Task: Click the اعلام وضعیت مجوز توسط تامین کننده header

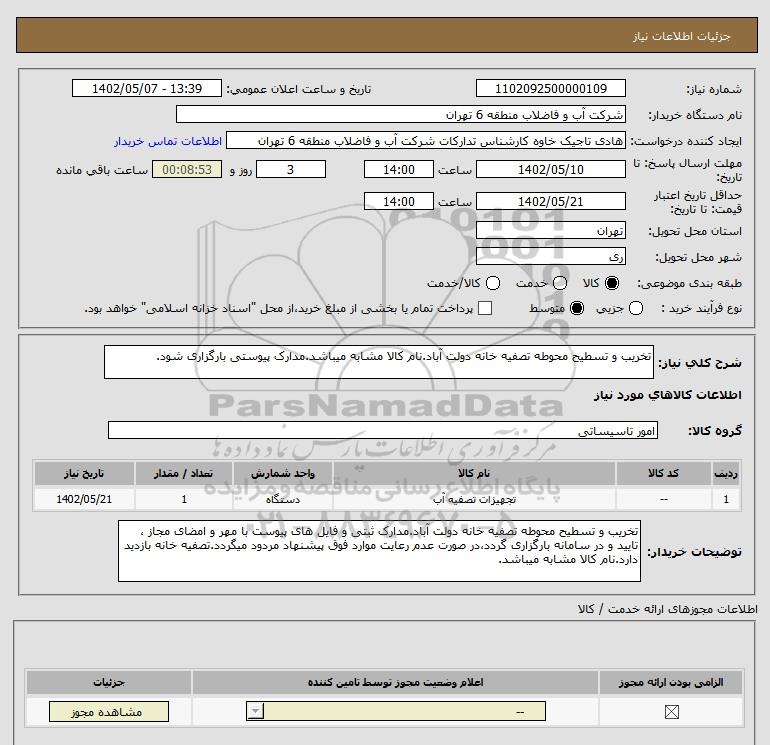Action: pyautogui.click(x=396, y=683)
